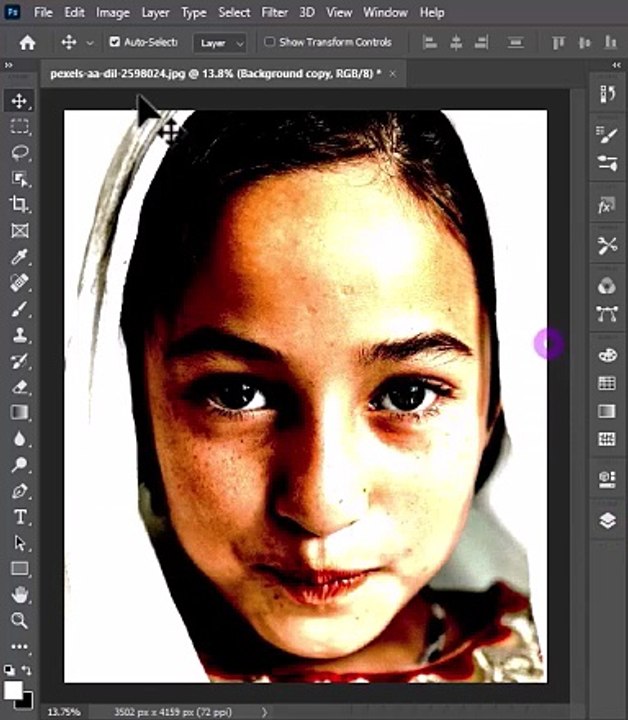Select the Gradient tool

(19, 412)
